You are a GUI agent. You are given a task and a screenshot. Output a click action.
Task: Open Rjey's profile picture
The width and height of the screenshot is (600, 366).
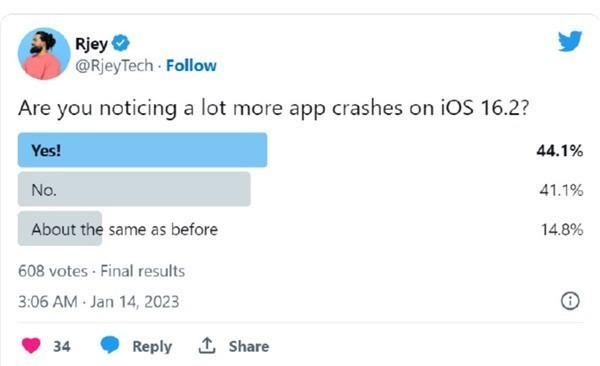coord(44,54)
